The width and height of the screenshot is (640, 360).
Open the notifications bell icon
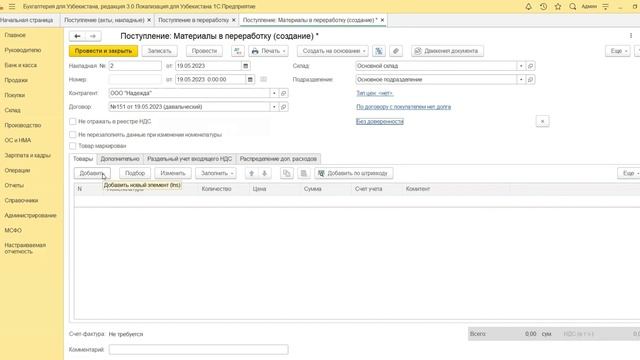point(529,7)
